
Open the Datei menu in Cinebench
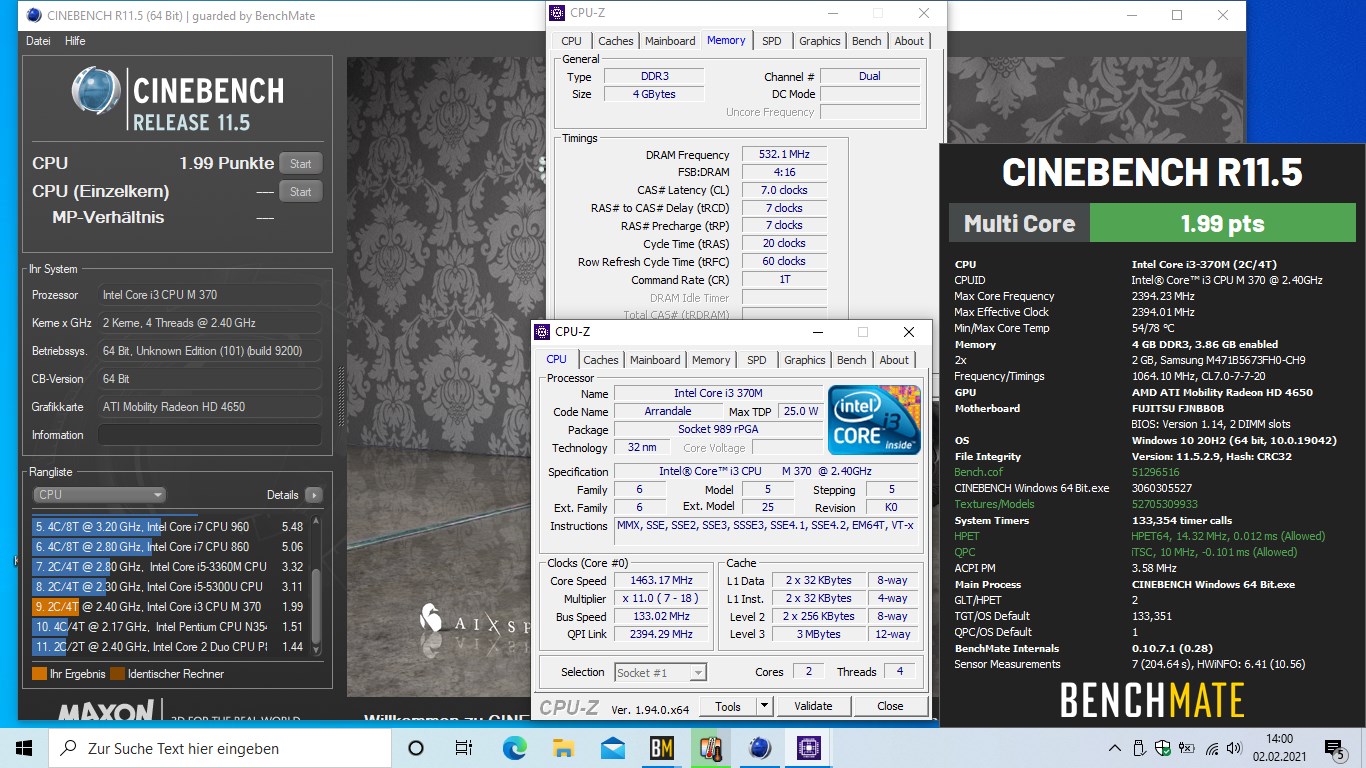38,41
